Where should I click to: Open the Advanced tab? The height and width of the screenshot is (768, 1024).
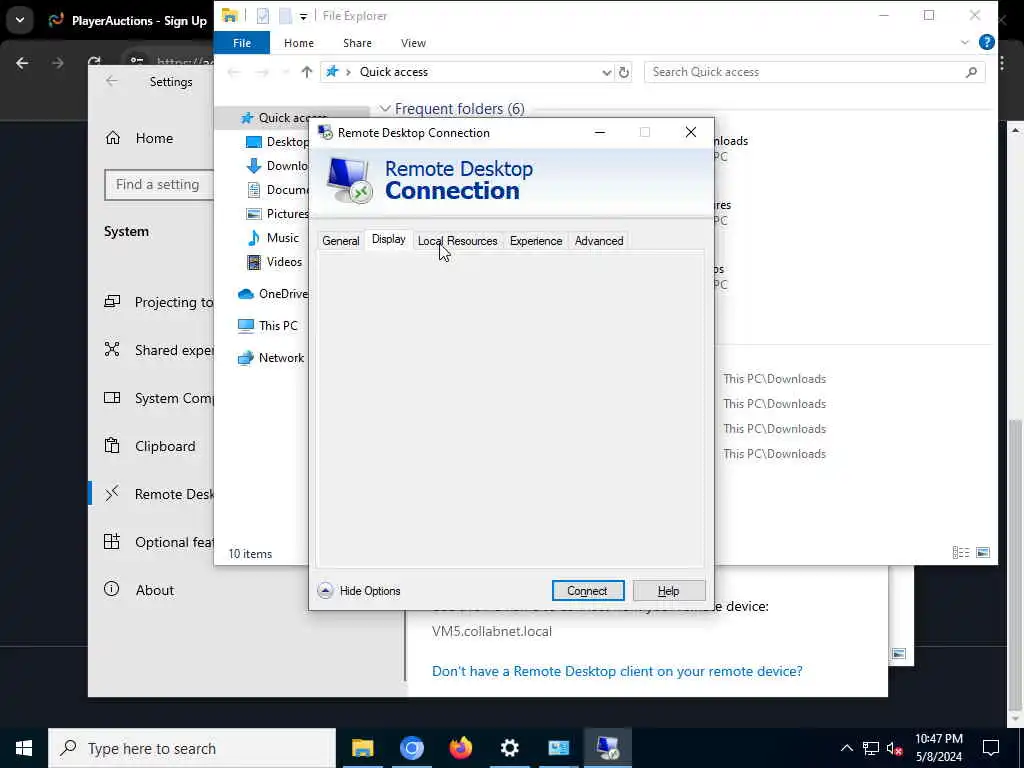(599, 241)
